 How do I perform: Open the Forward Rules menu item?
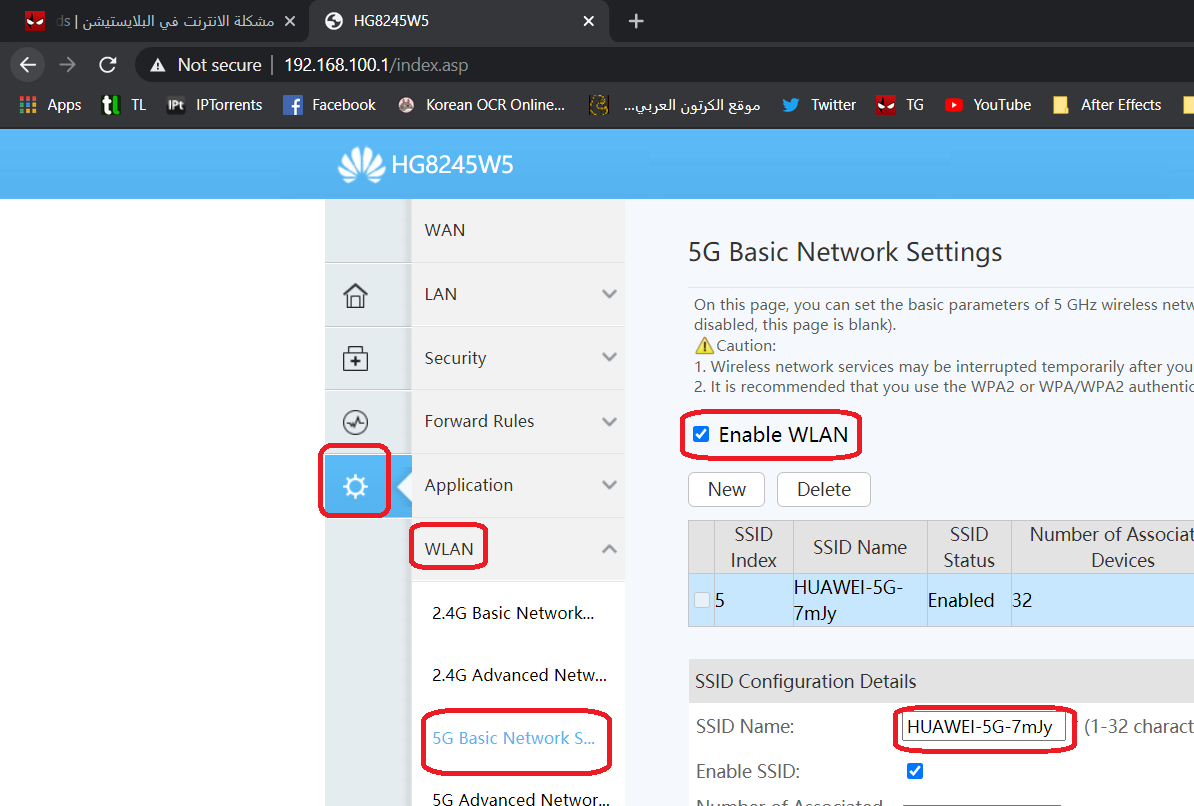518,421
